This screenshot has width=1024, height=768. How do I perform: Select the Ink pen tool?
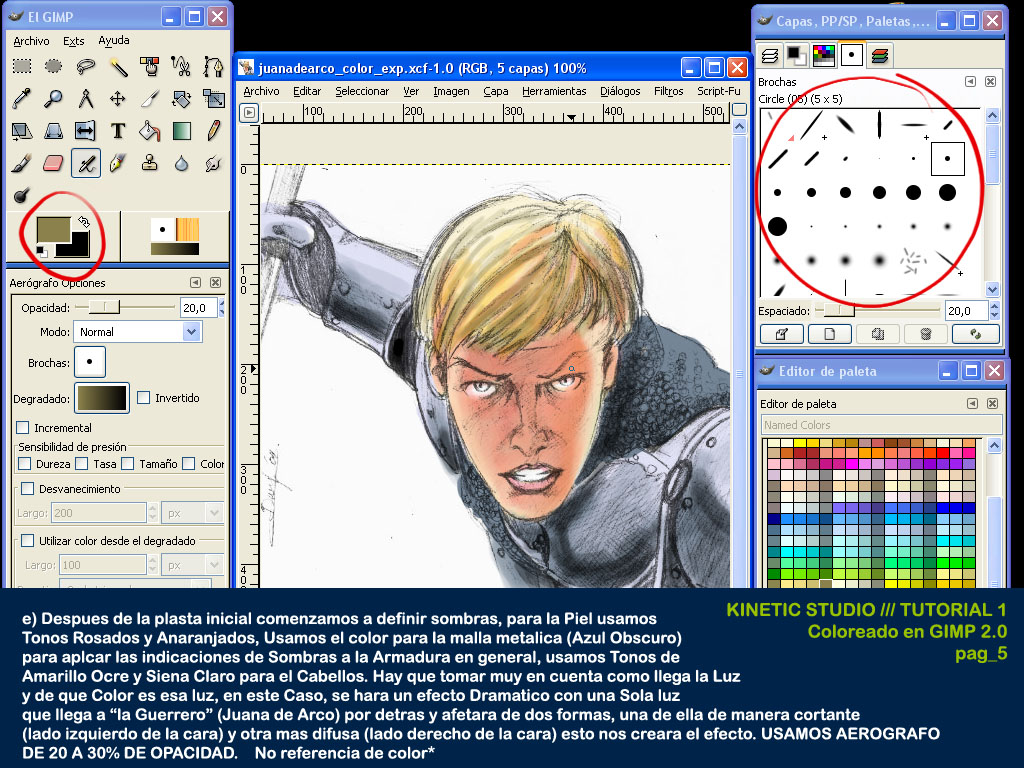118,163
